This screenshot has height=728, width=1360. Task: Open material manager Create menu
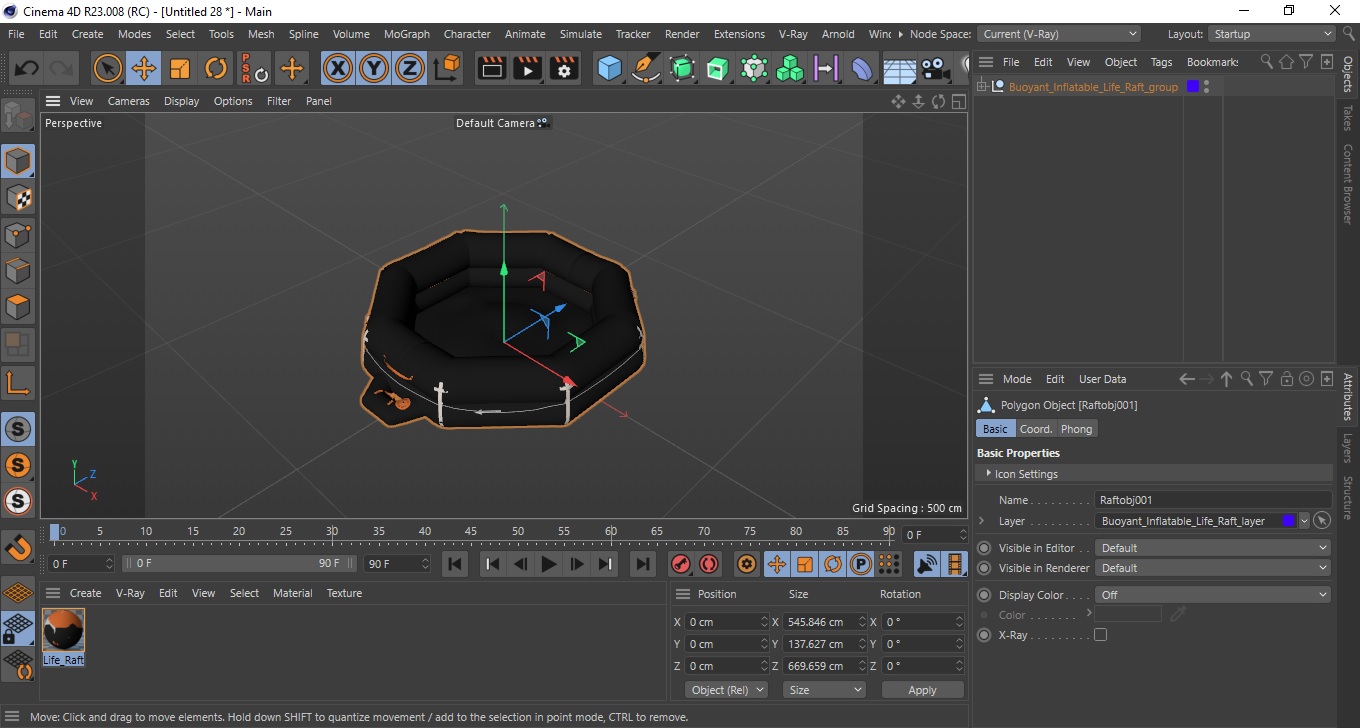pos(85,593)
